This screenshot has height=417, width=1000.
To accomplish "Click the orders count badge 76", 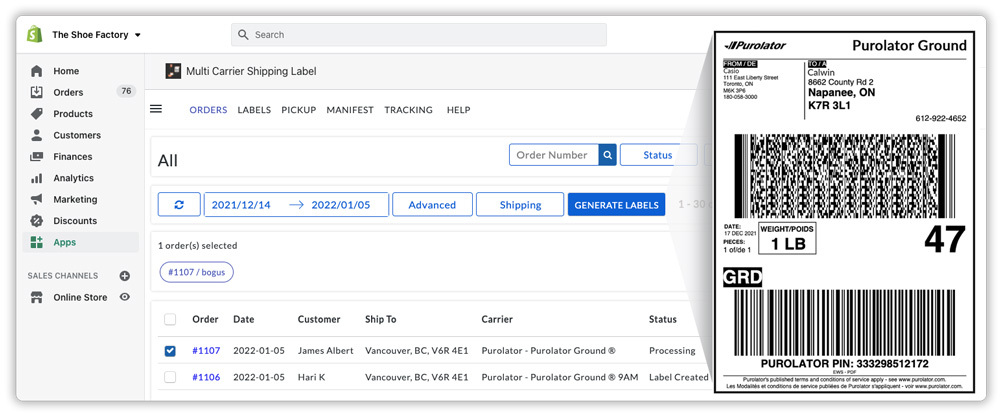I will pyautogui.click(x=126, y=91).
